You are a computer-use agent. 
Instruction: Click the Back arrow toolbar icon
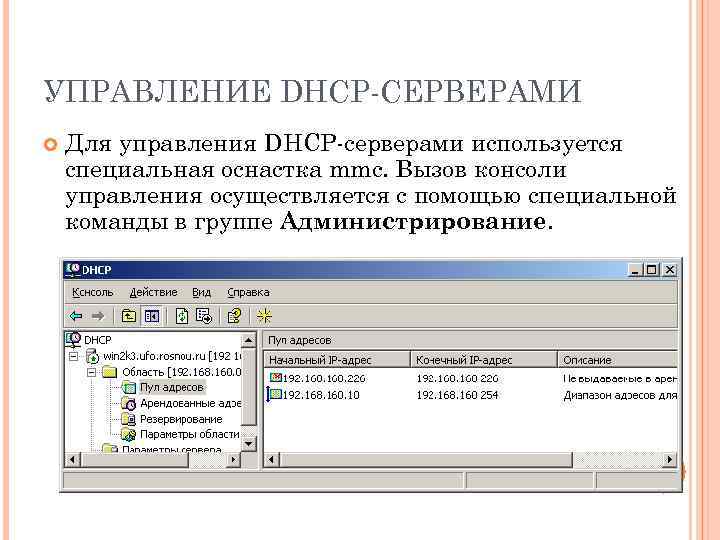[76, 316]
